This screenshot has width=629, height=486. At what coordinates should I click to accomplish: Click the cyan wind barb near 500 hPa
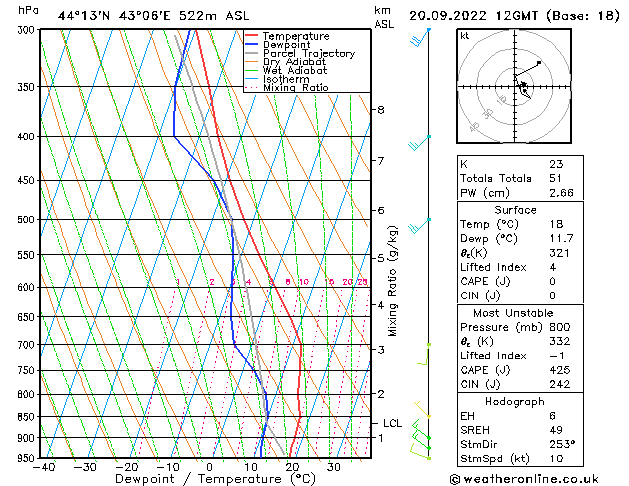pos(418,225)
